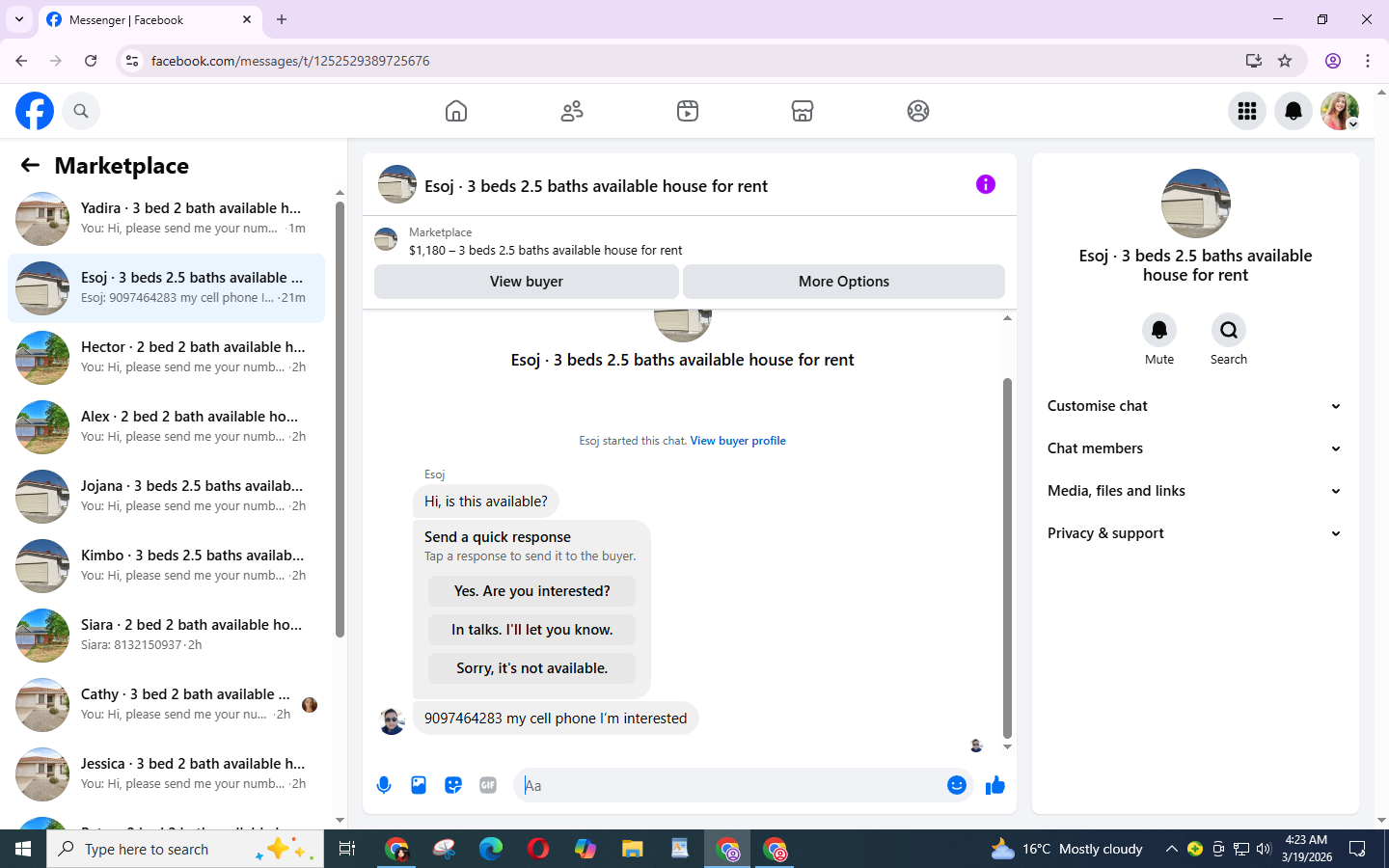Send 'Yes. Are you interested?' quick response

click(x=531, y=591)
